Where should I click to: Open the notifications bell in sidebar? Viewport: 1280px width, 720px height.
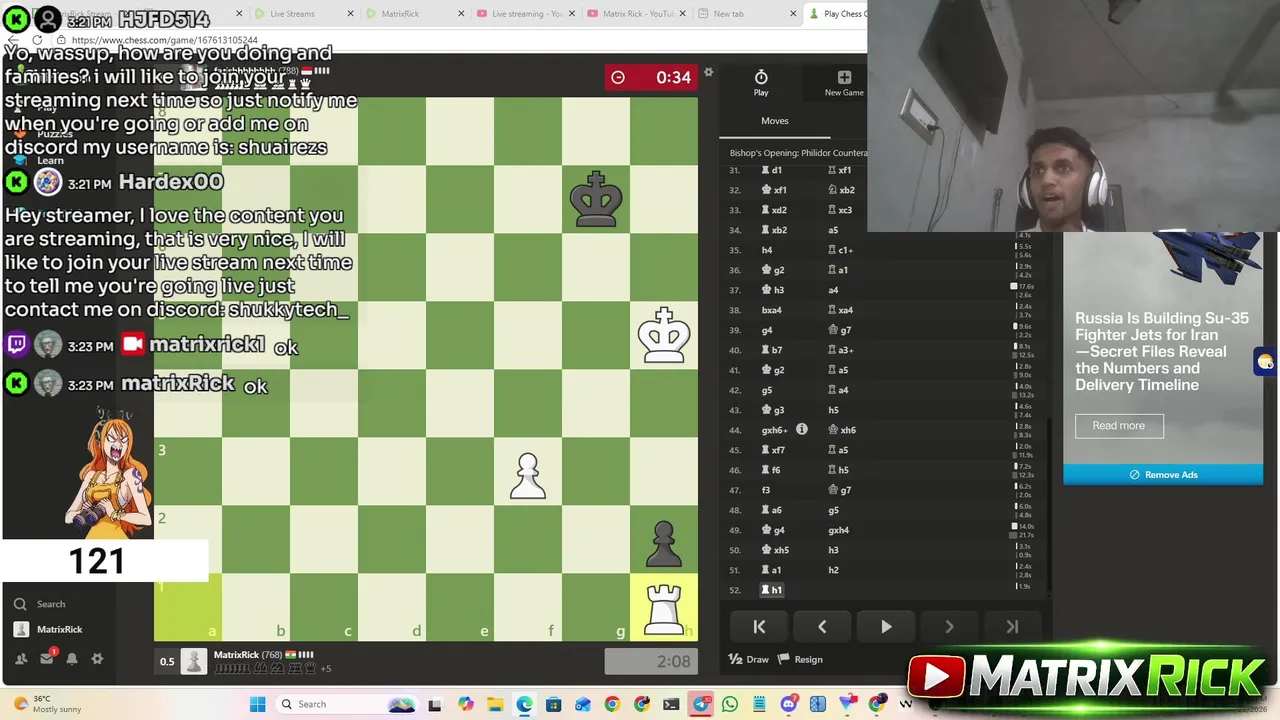click(x=72, y=659)
